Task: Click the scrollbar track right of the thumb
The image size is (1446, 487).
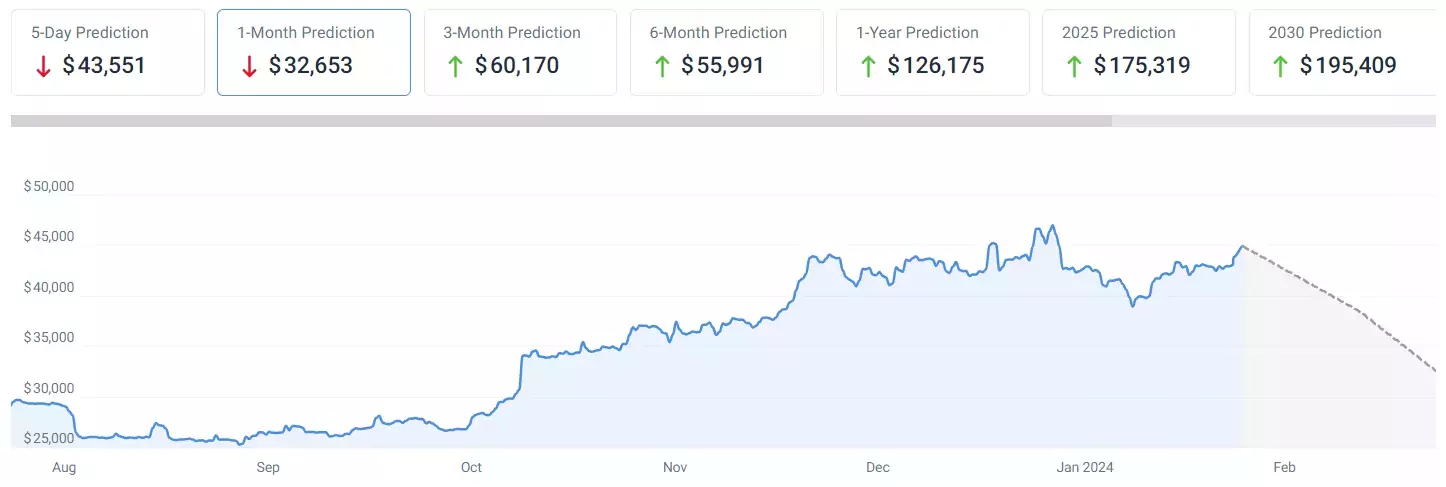Action: [1273, 121]
